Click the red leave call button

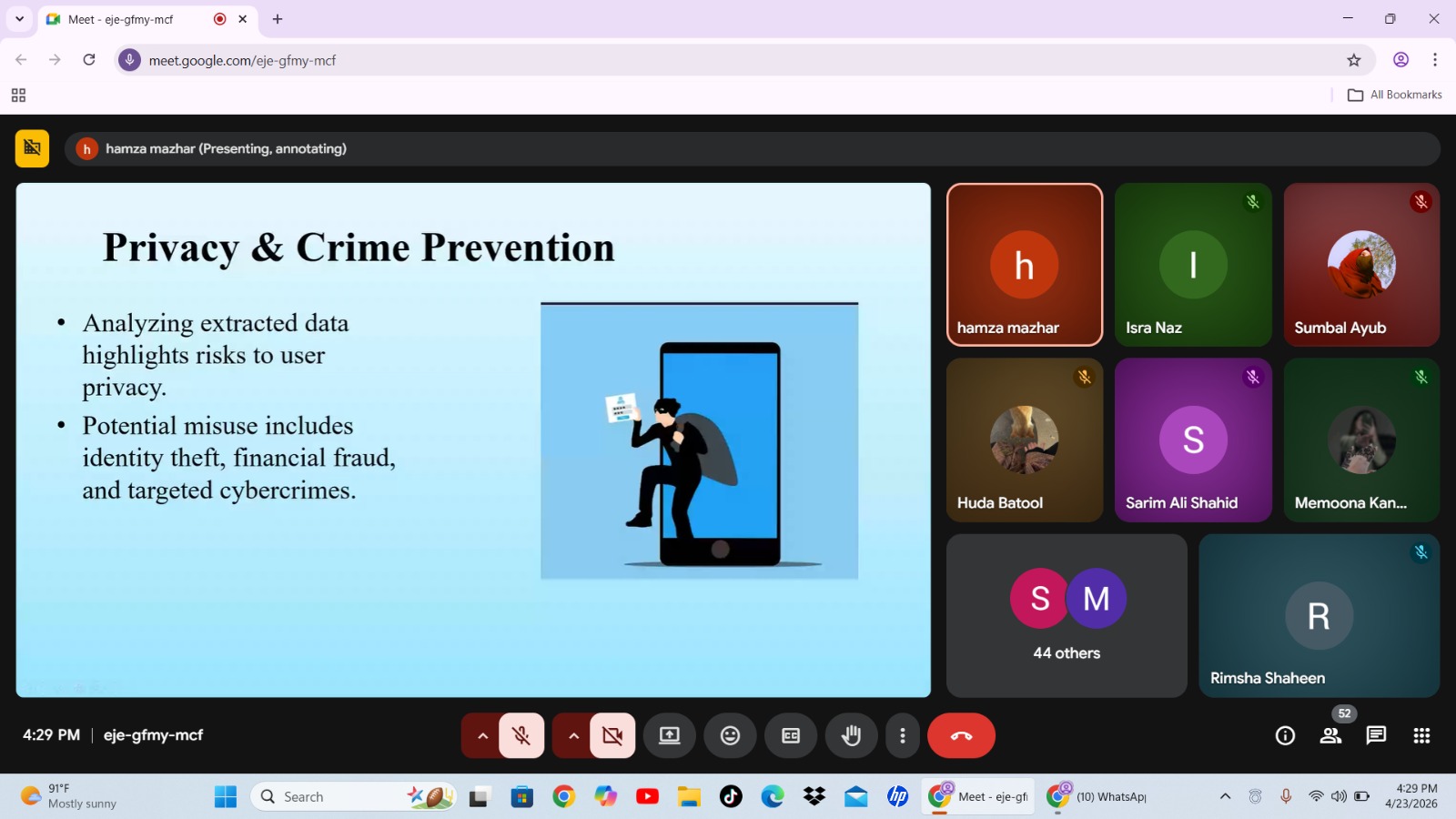(x=961, y=735)
